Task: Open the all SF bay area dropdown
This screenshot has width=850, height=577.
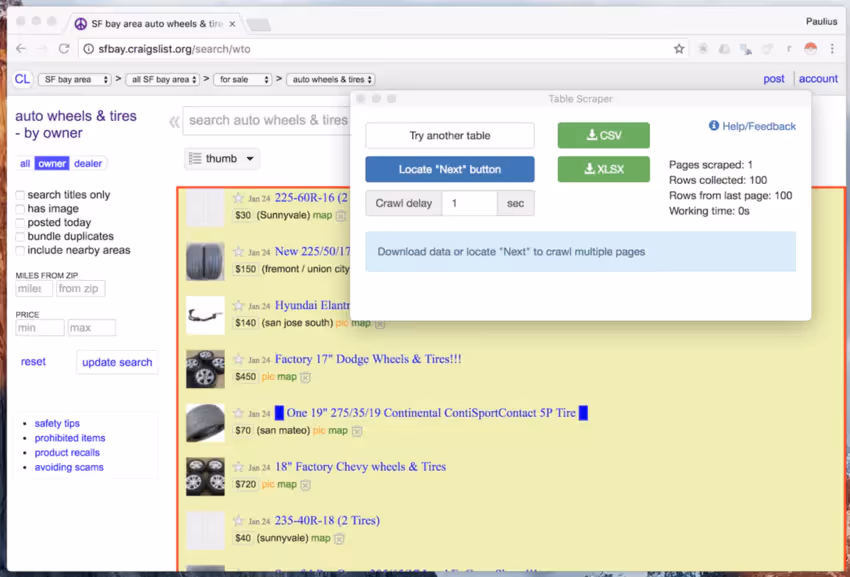Action: (x=162, y=79)
